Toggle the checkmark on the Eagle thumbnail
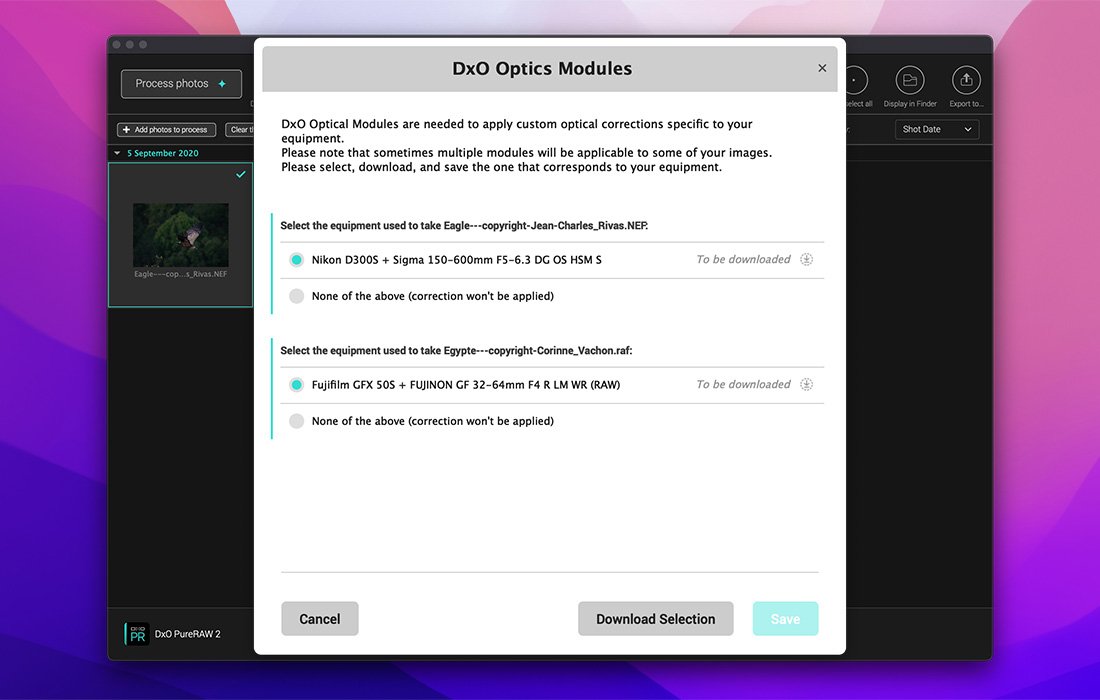The image size is (1100, 700). point(240,175)
